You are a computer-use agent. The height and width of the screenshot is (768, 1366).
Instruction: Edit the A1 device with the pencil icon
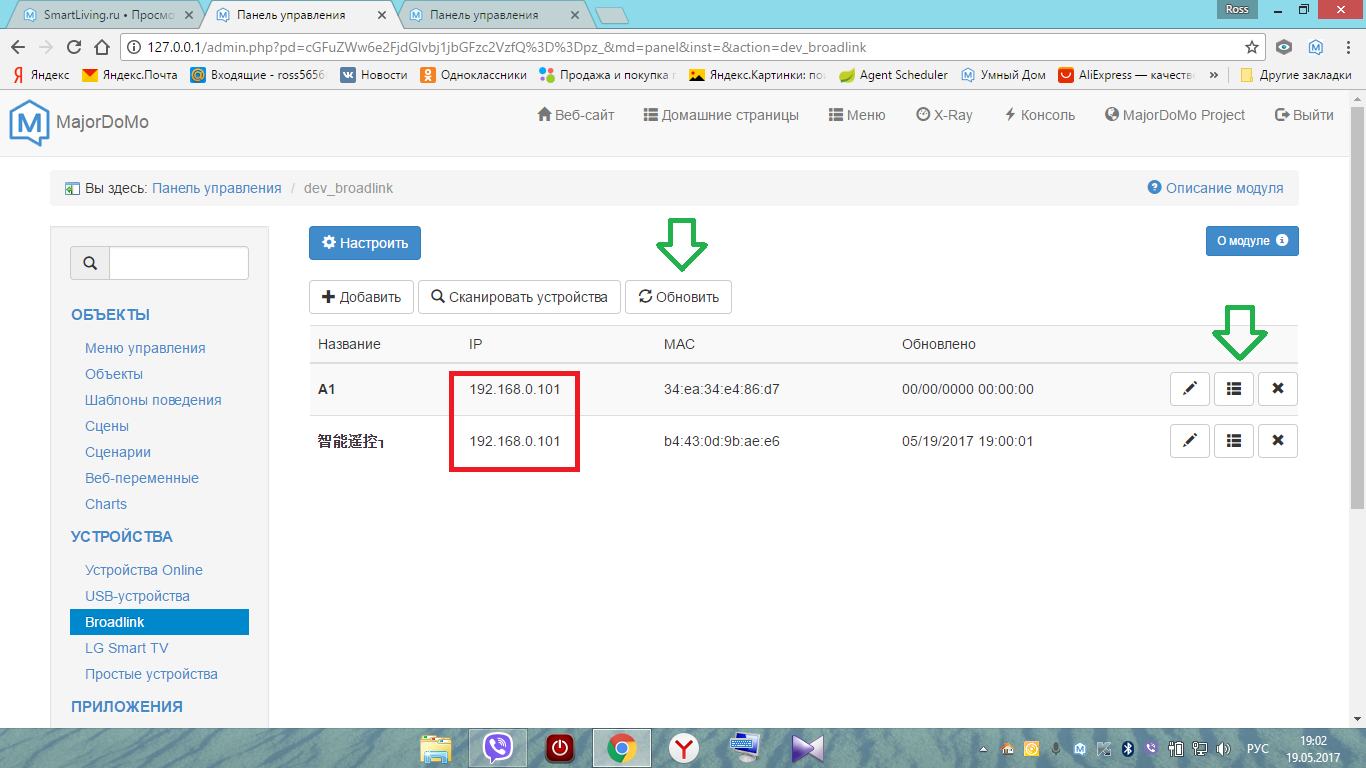(x=1190, y=389)
